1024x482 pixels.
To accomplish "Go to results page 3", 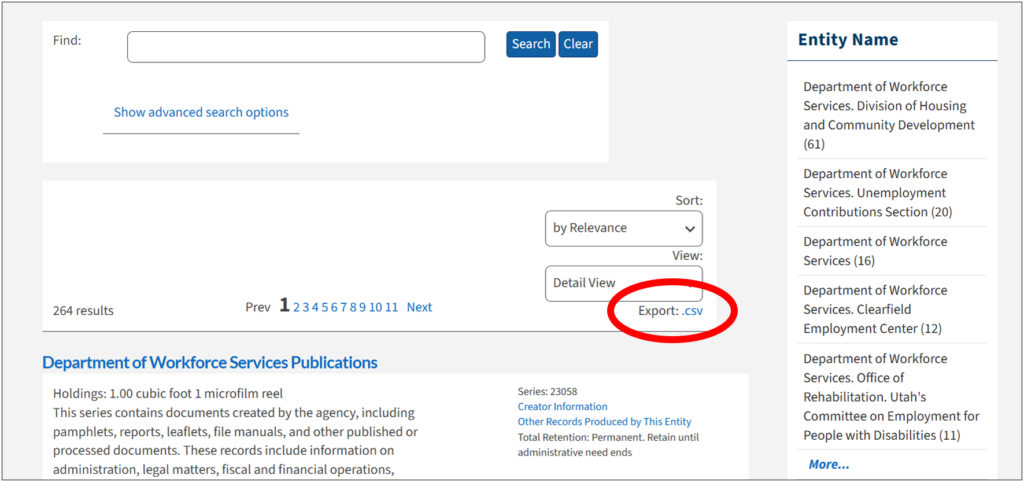I will (x=306, y=308).
